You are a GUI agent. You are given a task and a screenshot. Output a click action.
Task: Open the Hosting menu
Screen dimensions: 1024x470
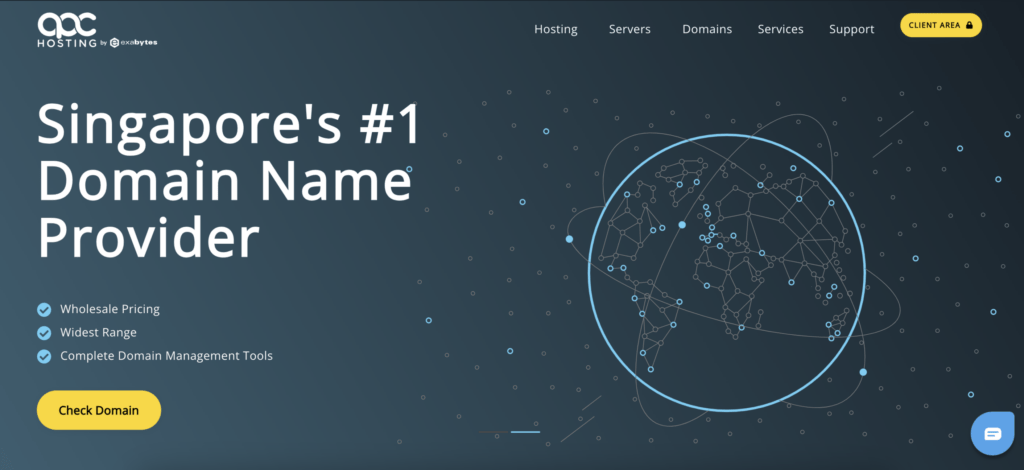(556, 29)
